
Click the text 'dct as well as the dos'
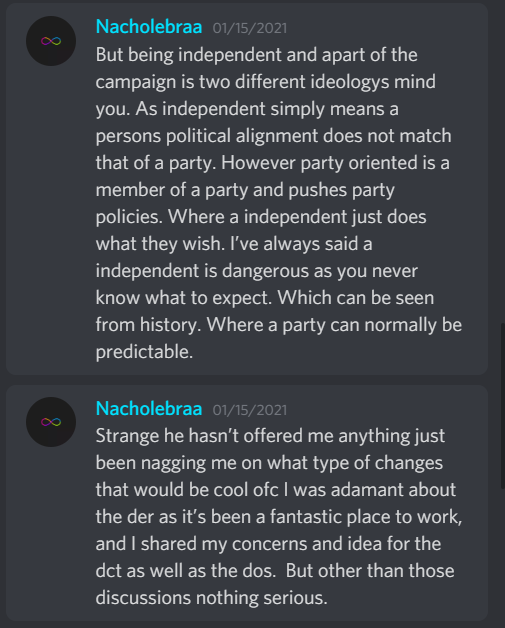[x=185, y=571]
